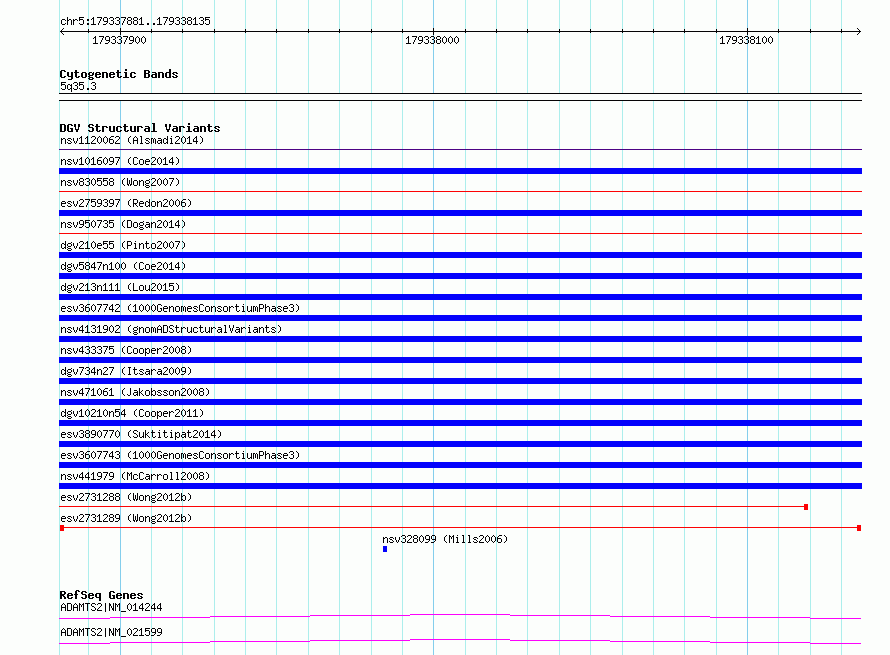Click the blue bar under nsv1016097

[x=460, y=171]
